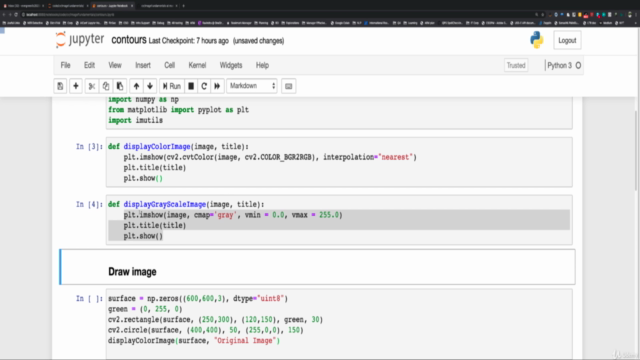Open a new browser tab plus
Image resolution: width=640 pixels, height=360 pixels.
coord(183,6)
